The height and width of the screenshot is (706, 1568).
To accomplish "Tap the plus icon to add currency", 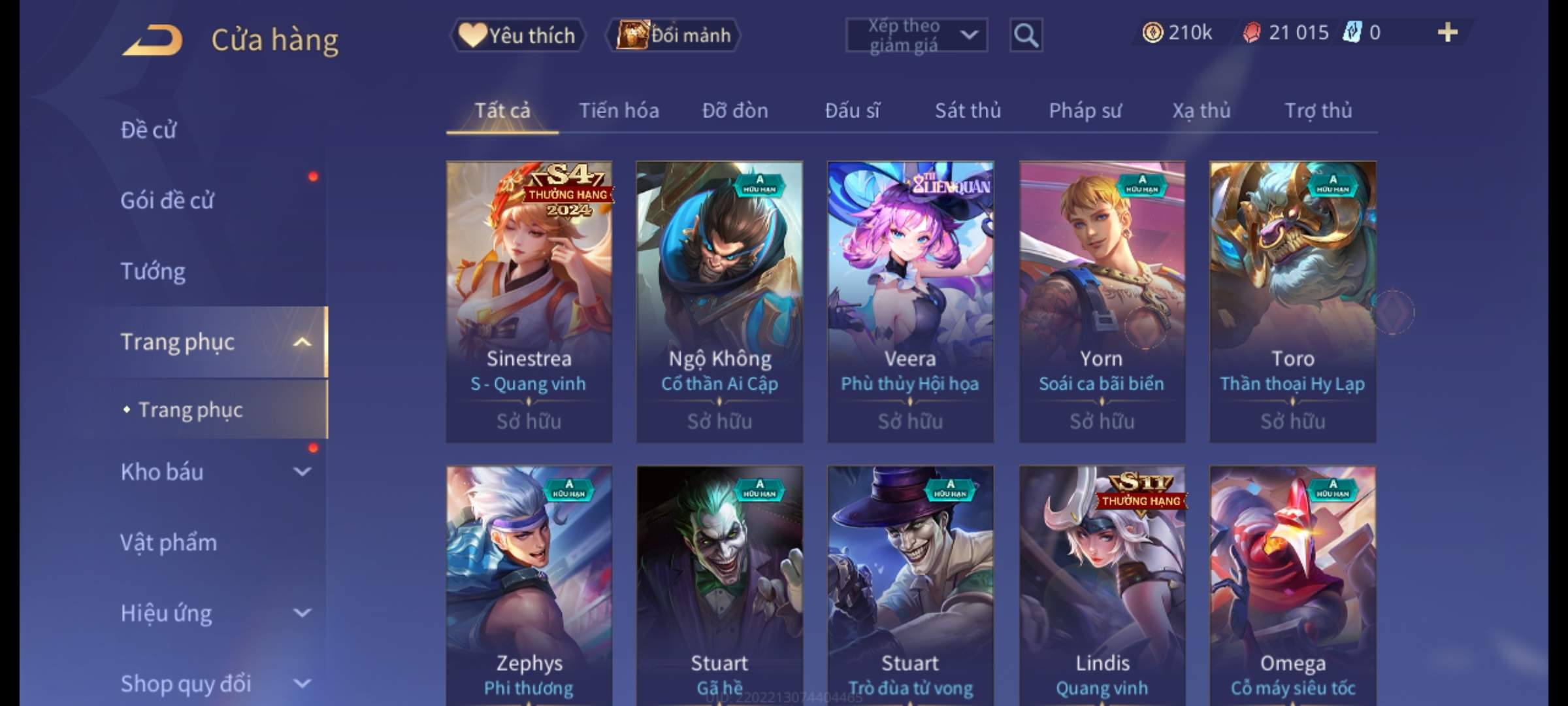I will pyautogui.click(x=1448, y=33).
